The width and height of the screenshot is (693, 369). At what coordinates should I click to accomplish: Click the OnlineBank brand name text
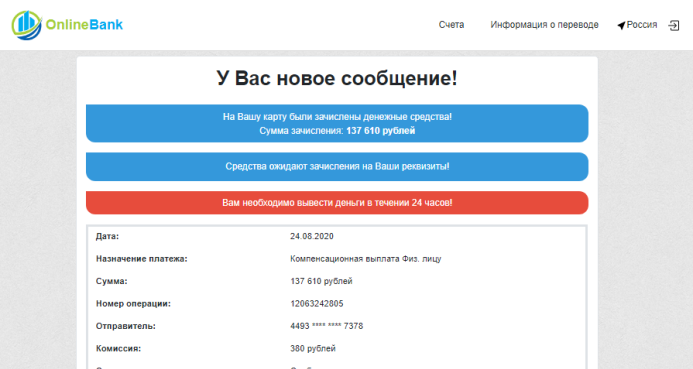[84, 25]
